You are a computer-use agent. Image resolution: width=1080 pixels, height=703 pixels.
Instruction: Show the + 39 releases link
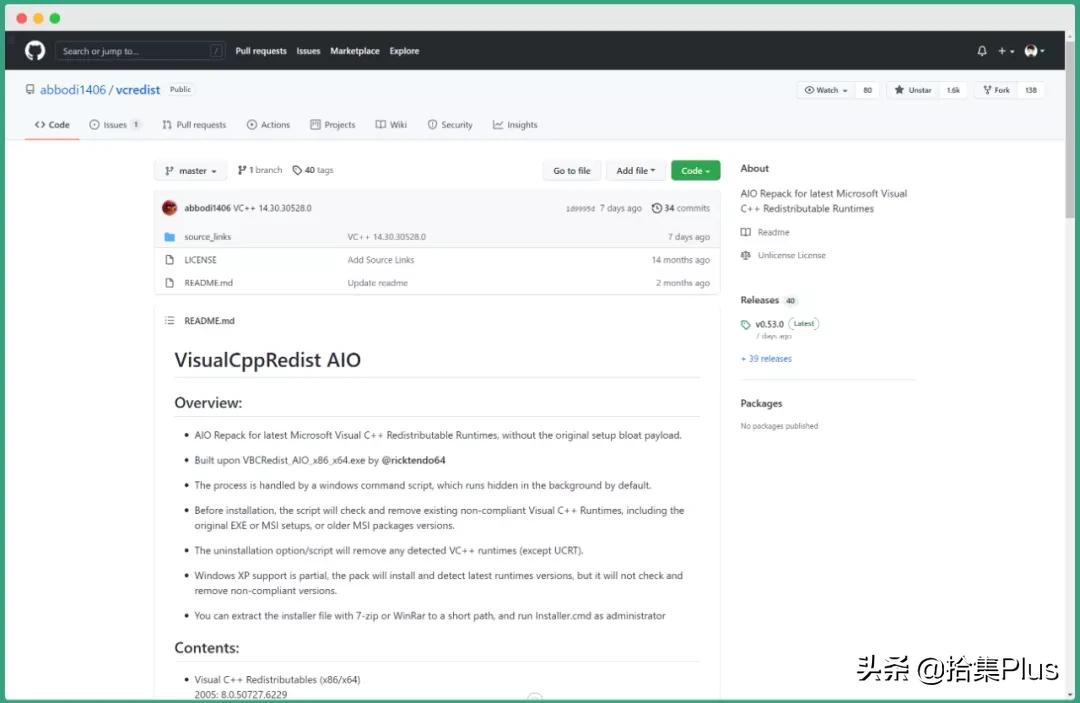[x=766, y=359]
